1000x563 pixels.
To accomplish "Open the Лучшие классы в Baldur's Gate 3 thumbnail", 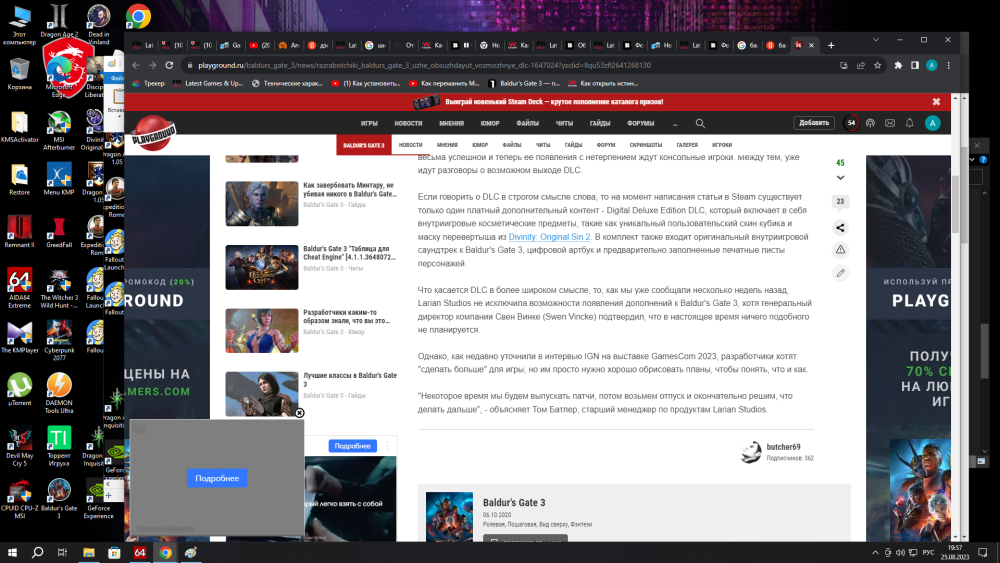I will tap(261, 394).
